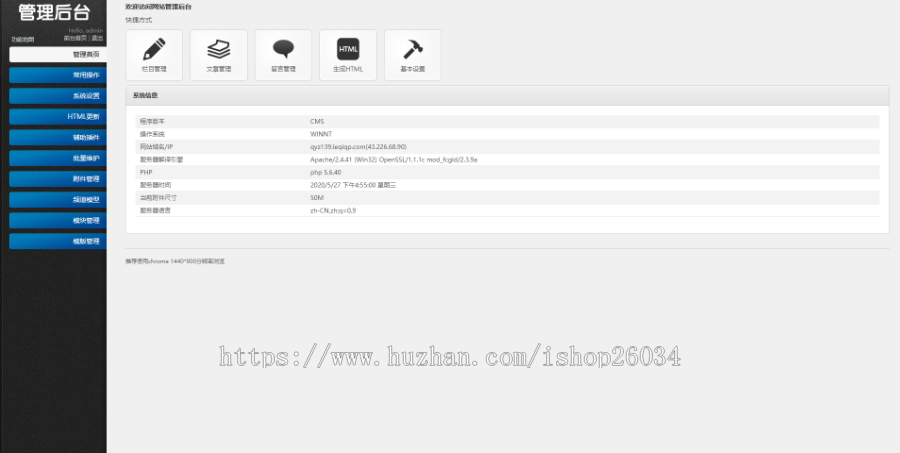Click the 服务器时间 row label
Image resolution: width=900 pixels, height=453 pixels.
pos(156,185)
